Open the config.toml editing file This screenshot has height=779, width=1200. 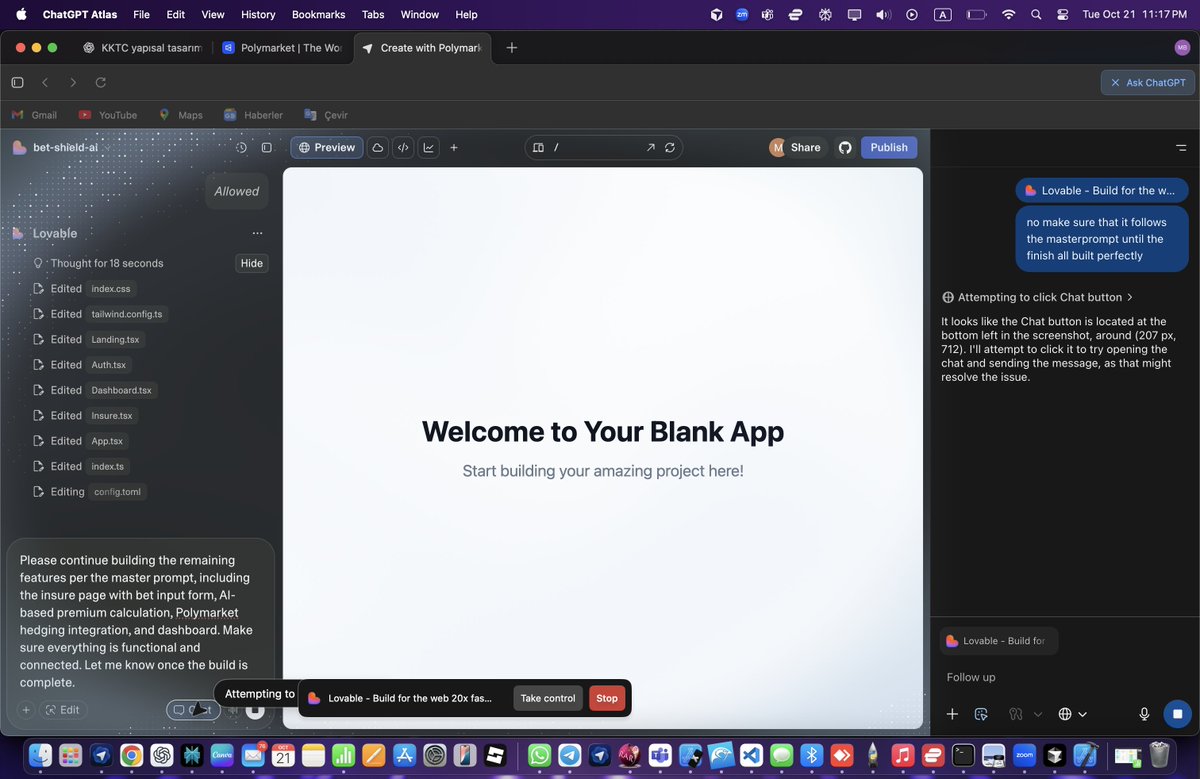[x=117, y=492]
